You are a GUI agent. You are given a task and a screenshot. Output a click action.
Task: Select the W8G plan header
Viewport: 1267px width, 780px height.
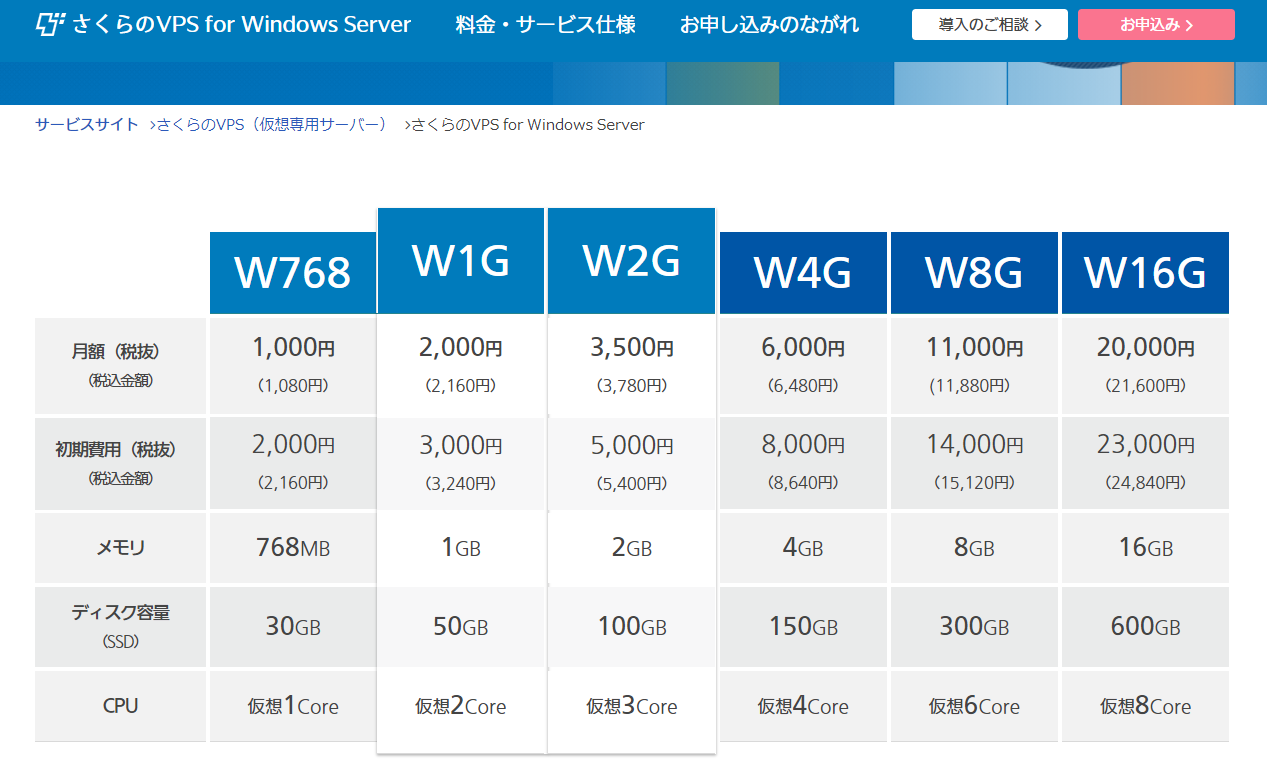pos(974,273)
